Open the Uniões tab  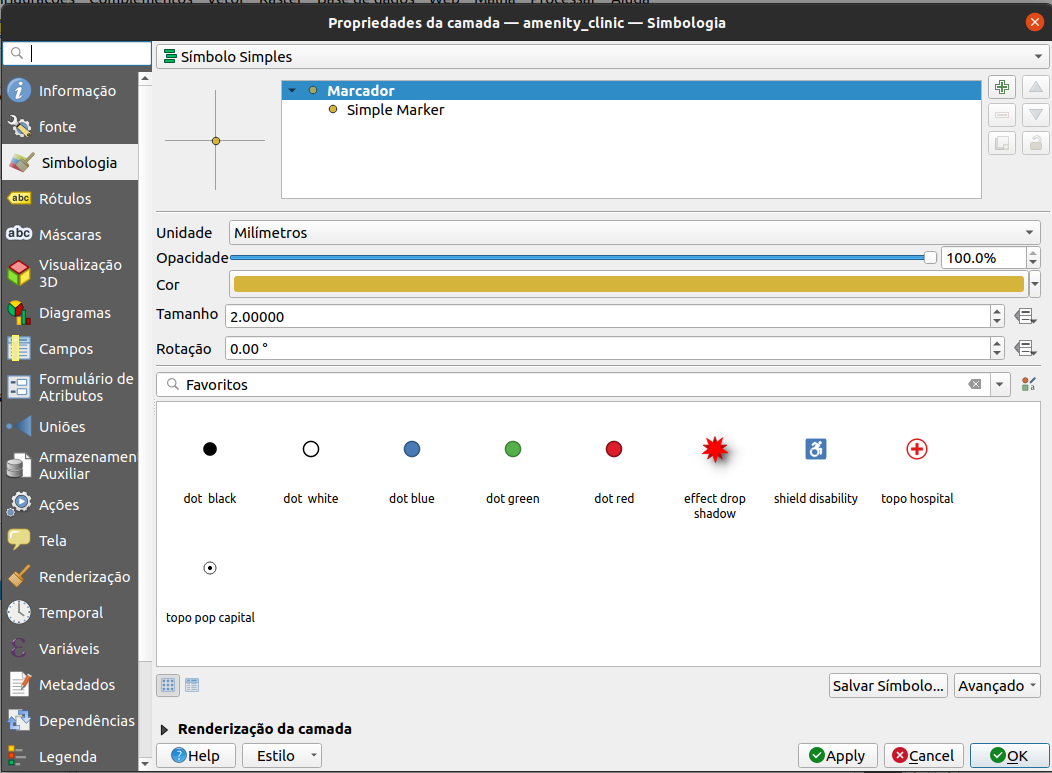click(x=70, y=426)
